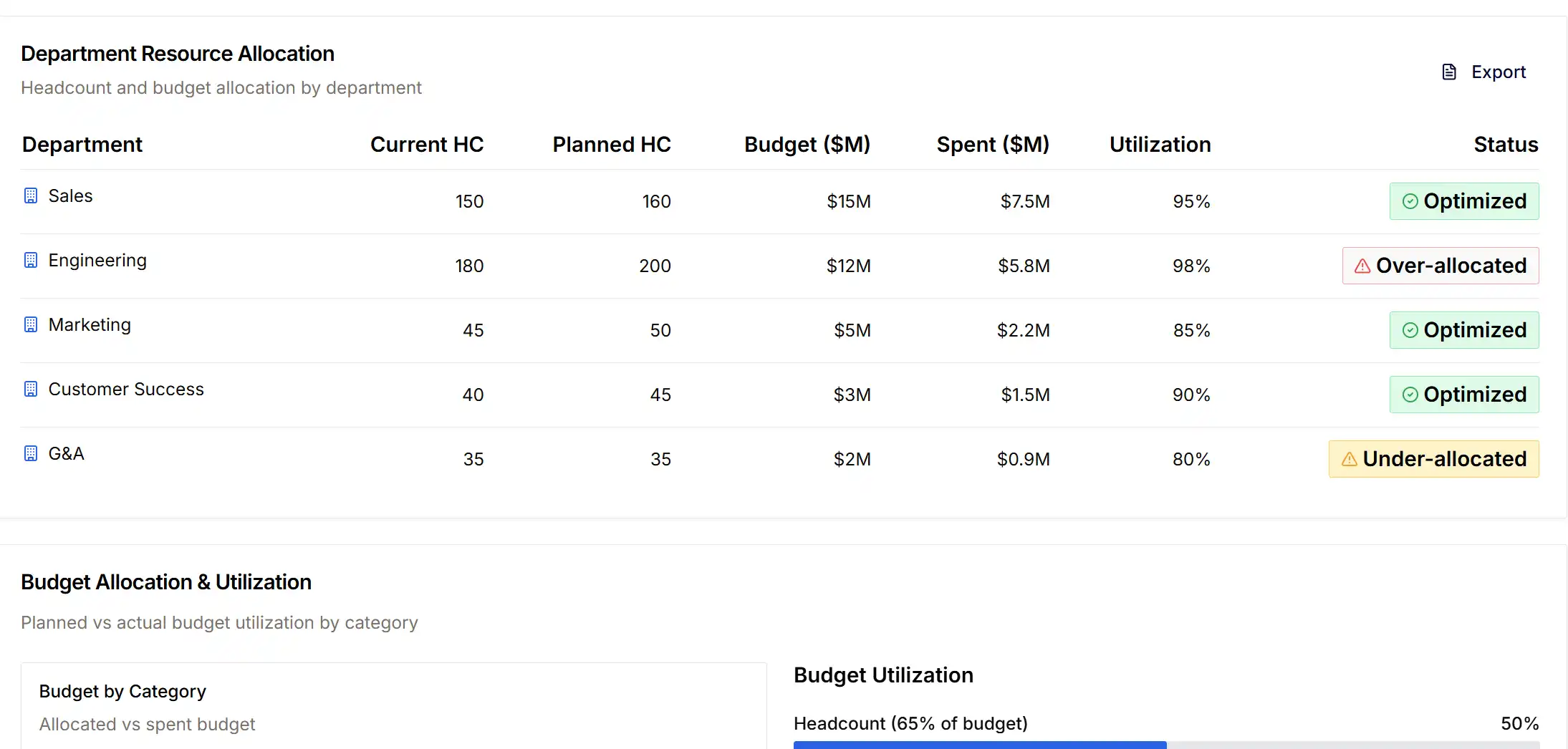Click the Department column header
Image resolution: width=1568 pixels, height=749 pixels.
tap(82, 145)
